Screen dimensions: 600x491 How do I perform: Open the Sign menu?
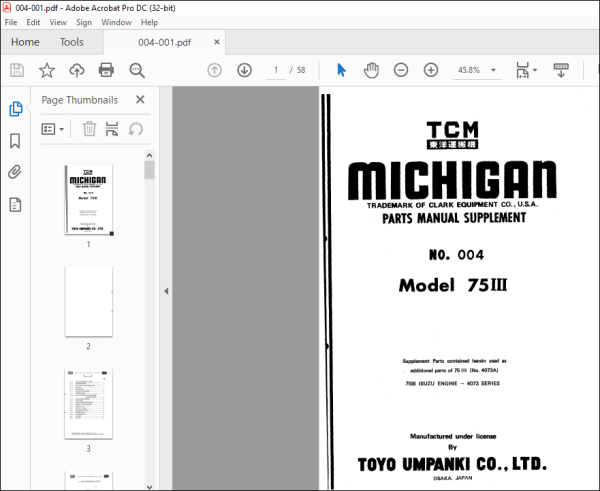coord(84,22)
